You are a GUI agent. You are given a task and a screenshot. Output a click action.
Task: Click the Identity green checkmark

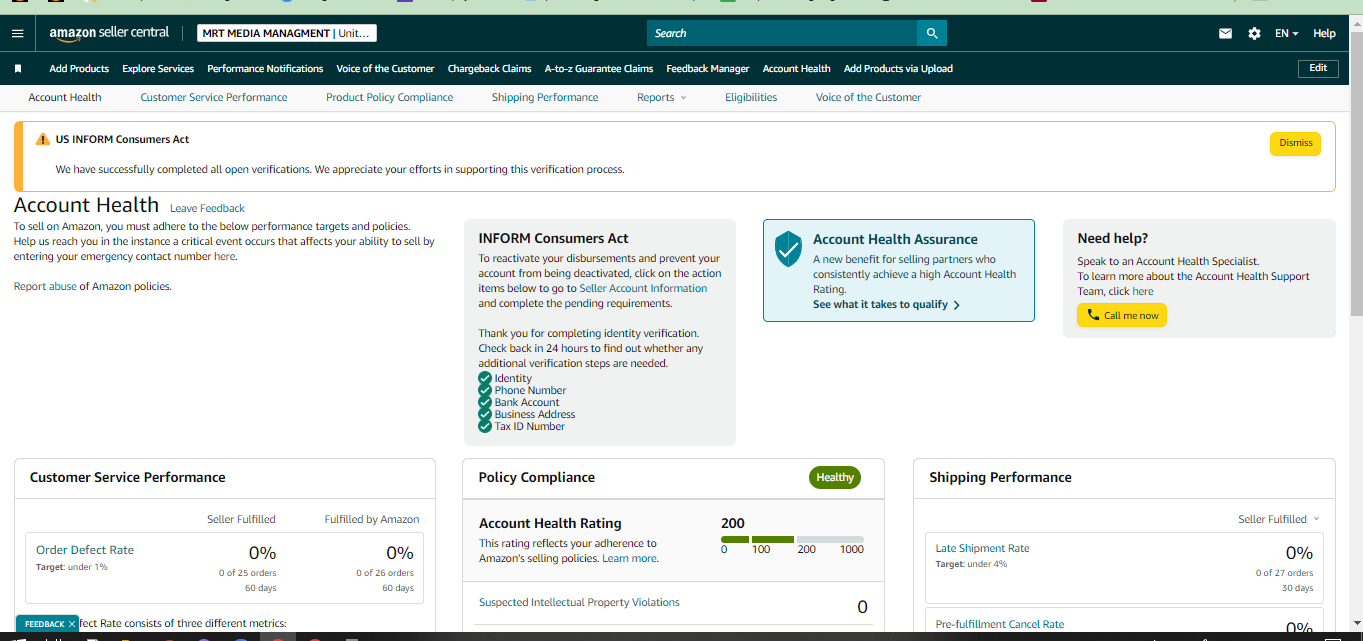tap(485, 378)
